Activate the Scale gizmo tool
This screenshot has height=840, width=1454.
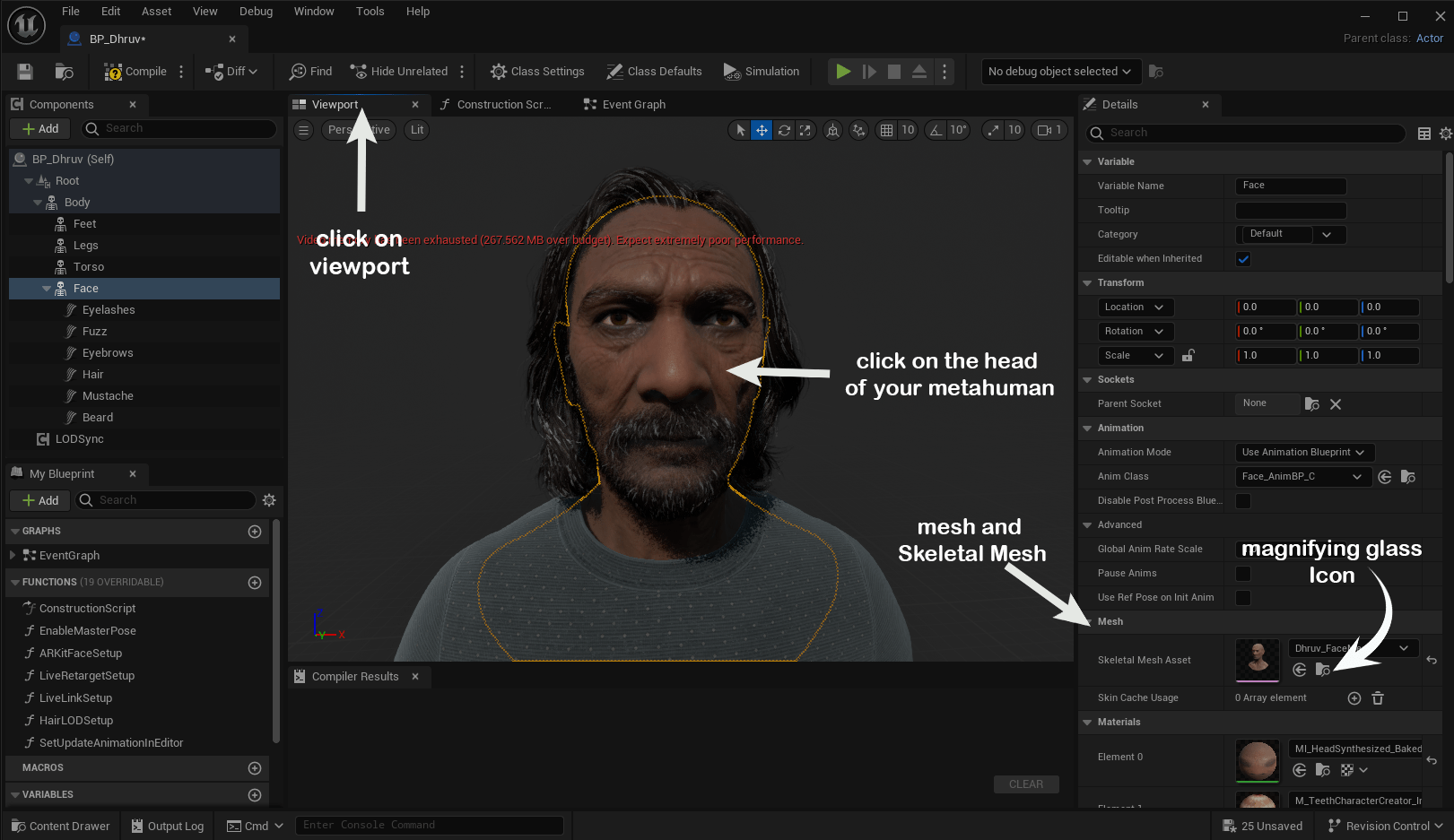[x=805, y=131]
